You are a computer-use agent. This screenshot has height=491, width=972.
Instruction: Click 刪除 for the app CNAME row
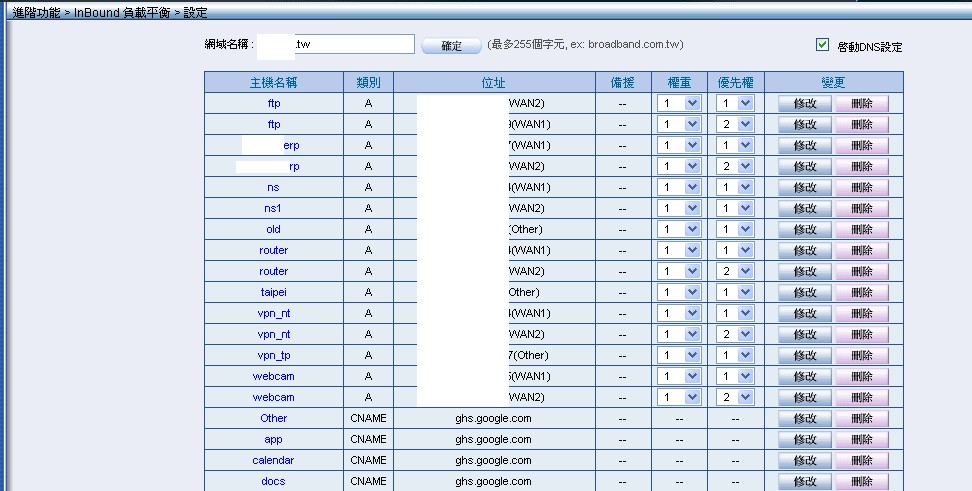click(x=862, y=440)
